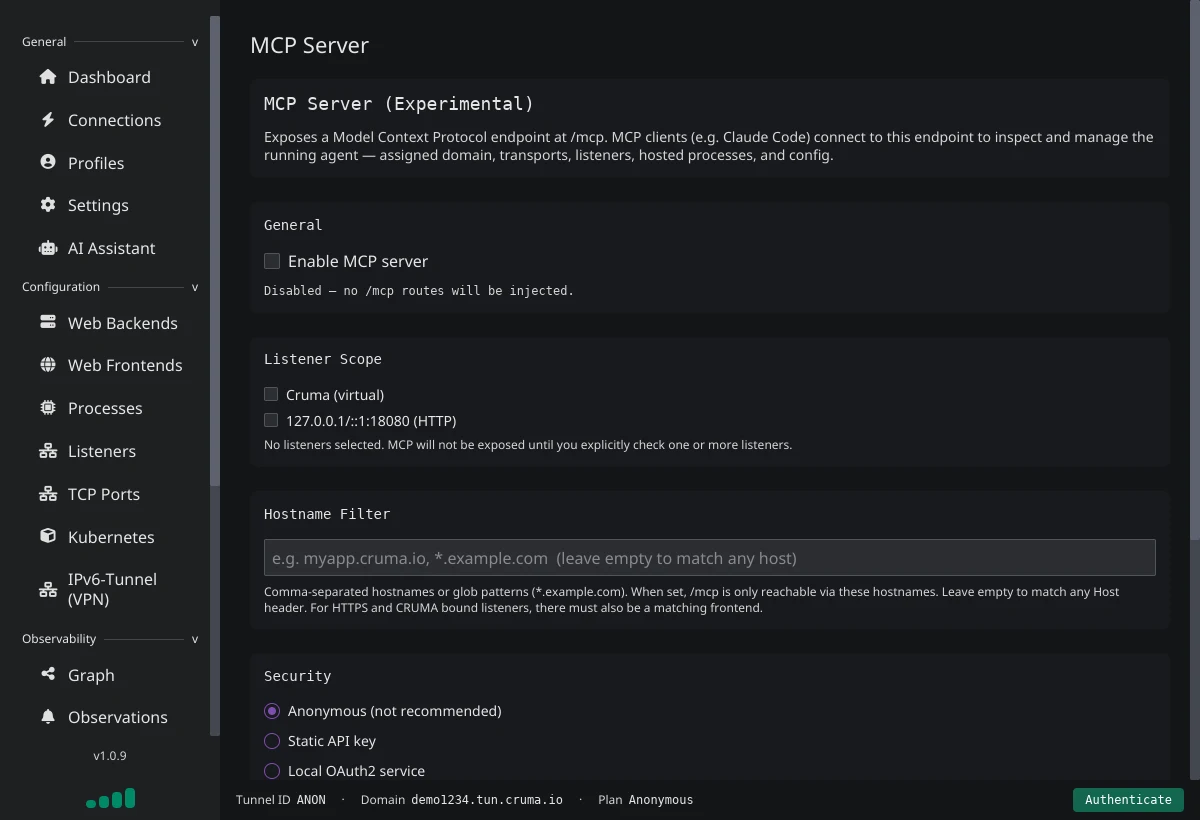Collapse the Configuration sidebar section
The image size is (1200, 820).
pyautogui.click(x=195, y=287)
